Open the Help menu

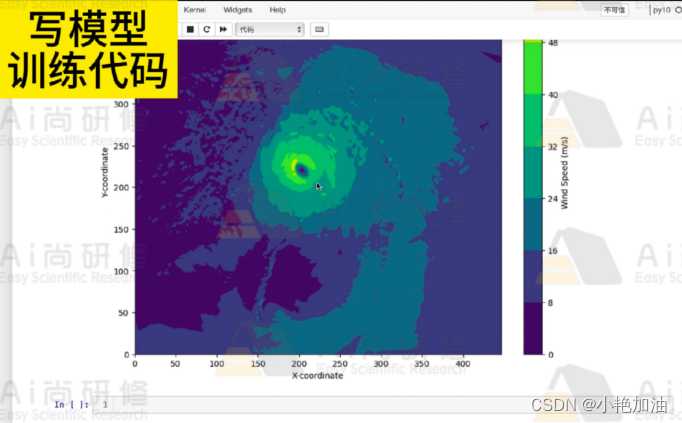[x=277, y=9]
